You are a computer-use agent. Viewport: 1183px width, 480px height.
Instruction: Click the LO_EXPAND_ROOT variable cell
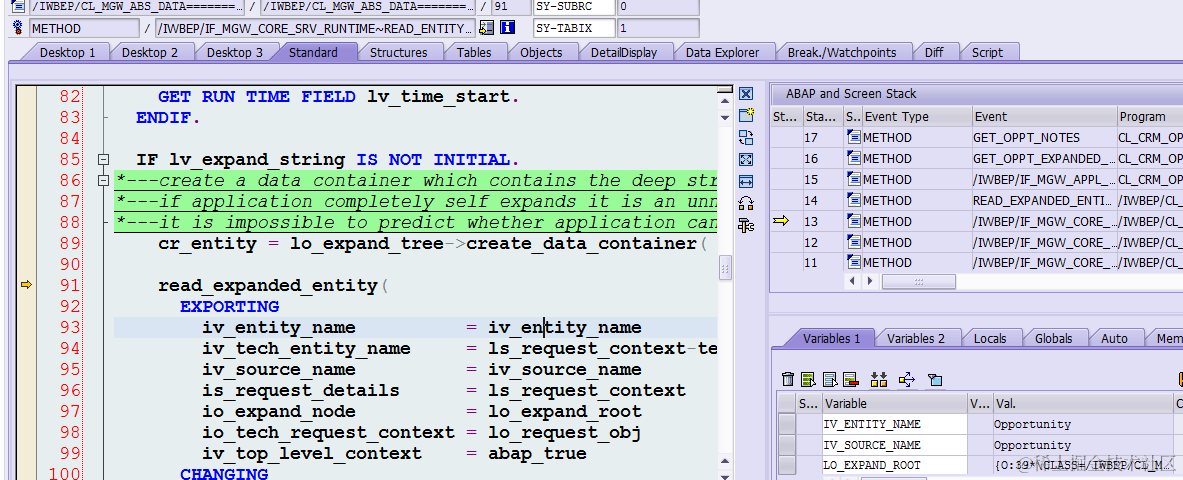[x=894, y=465]
